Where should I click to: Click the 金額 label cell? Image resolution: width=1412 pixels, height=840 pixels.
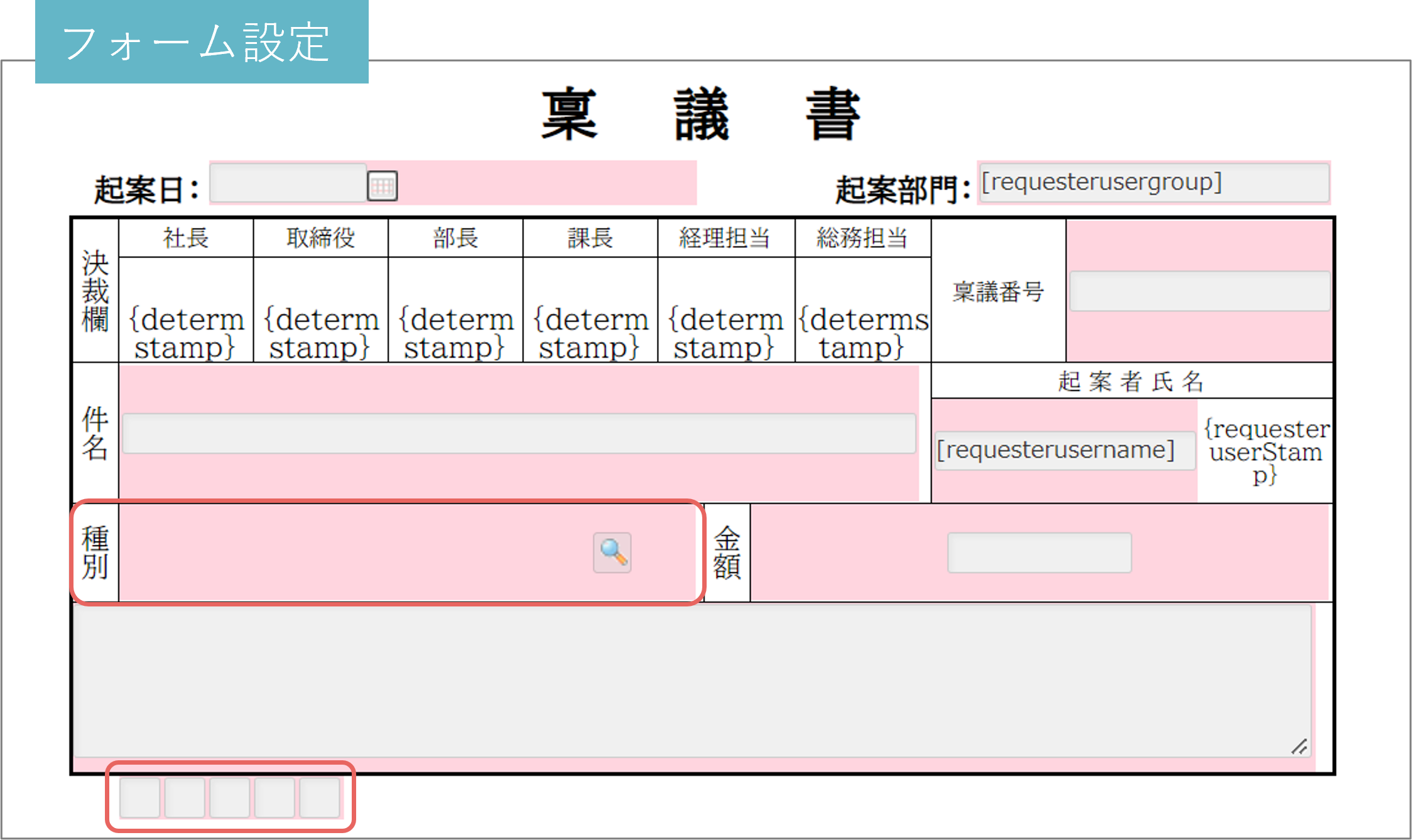pos(727,552)
